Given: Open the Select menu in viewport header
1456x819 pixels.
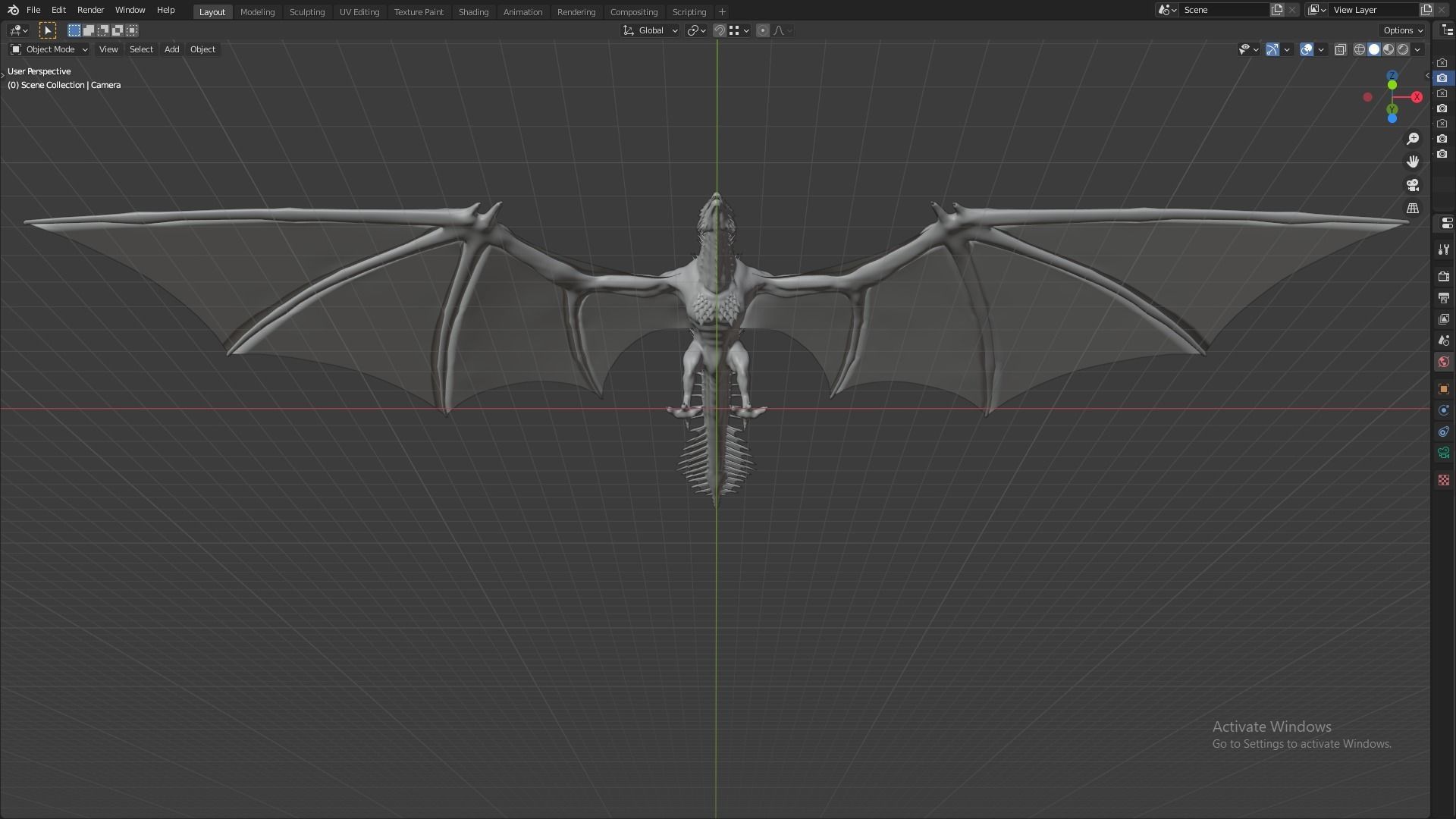Looking at the screenshot, I should click(141, 49).
